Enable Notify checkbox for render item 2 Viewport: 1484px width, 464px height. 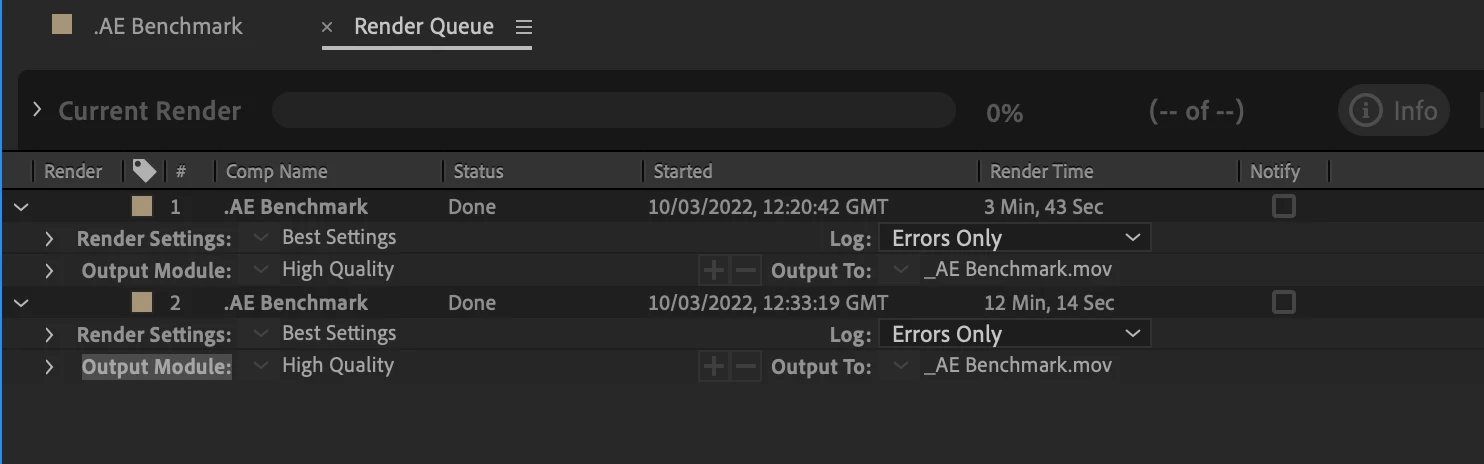tap(1283, 302)
